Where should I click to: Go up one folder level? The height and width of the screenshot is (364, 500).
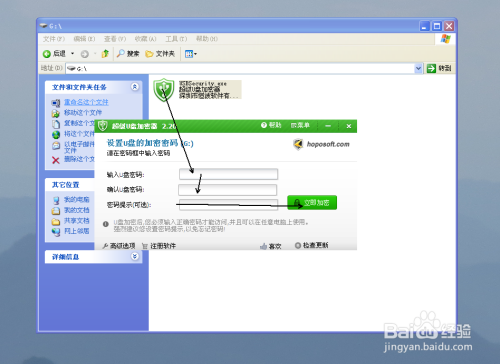coord(105,53)
